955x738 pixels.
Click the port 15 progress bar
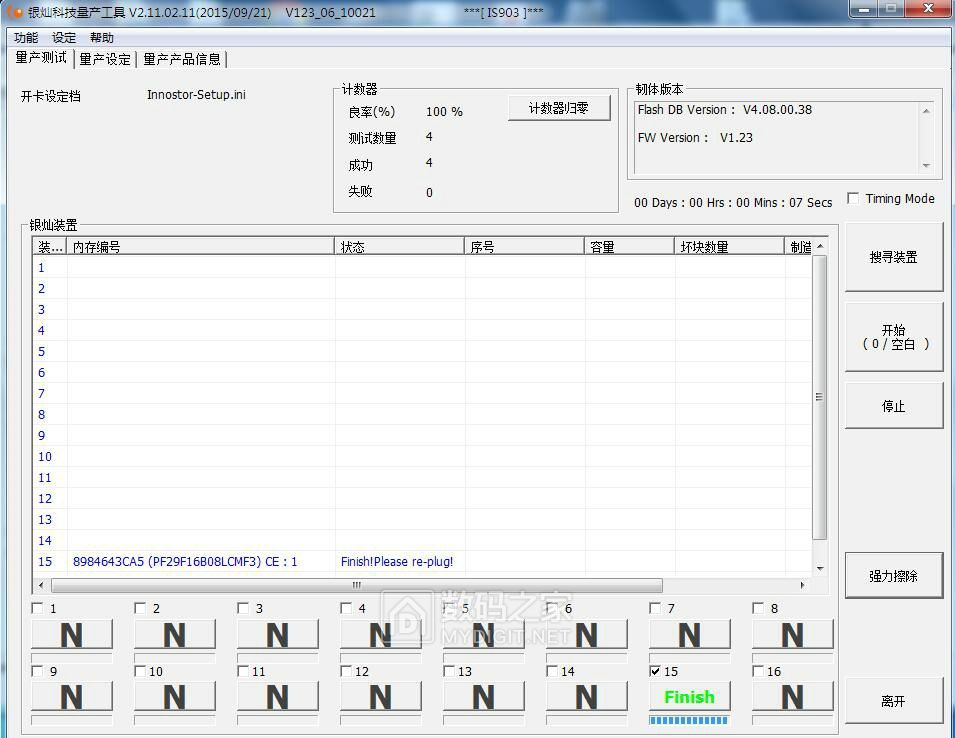coord(689,720)
